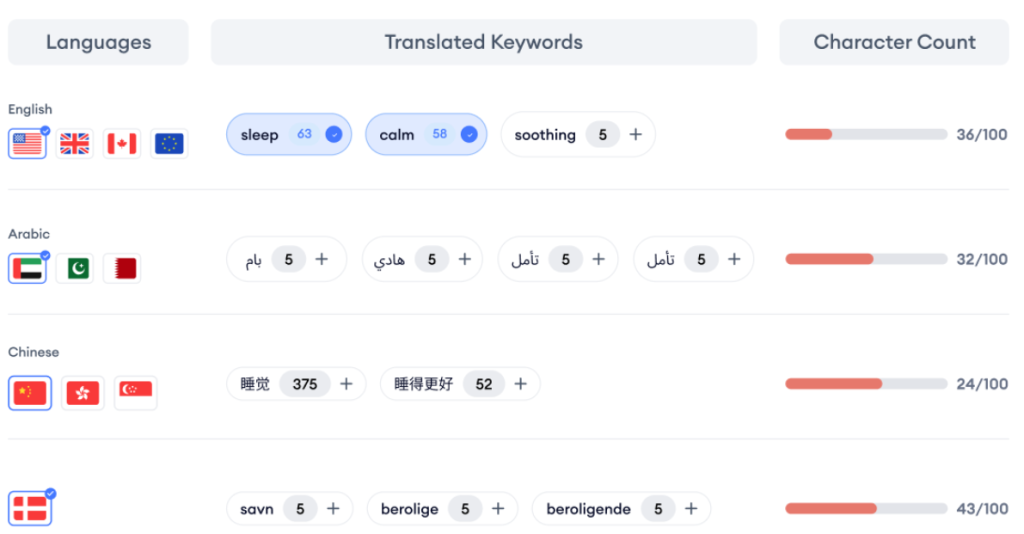Screen dimensions: 1024x534
Task: Toggle the selected United States flag
Action: [28, 144]
